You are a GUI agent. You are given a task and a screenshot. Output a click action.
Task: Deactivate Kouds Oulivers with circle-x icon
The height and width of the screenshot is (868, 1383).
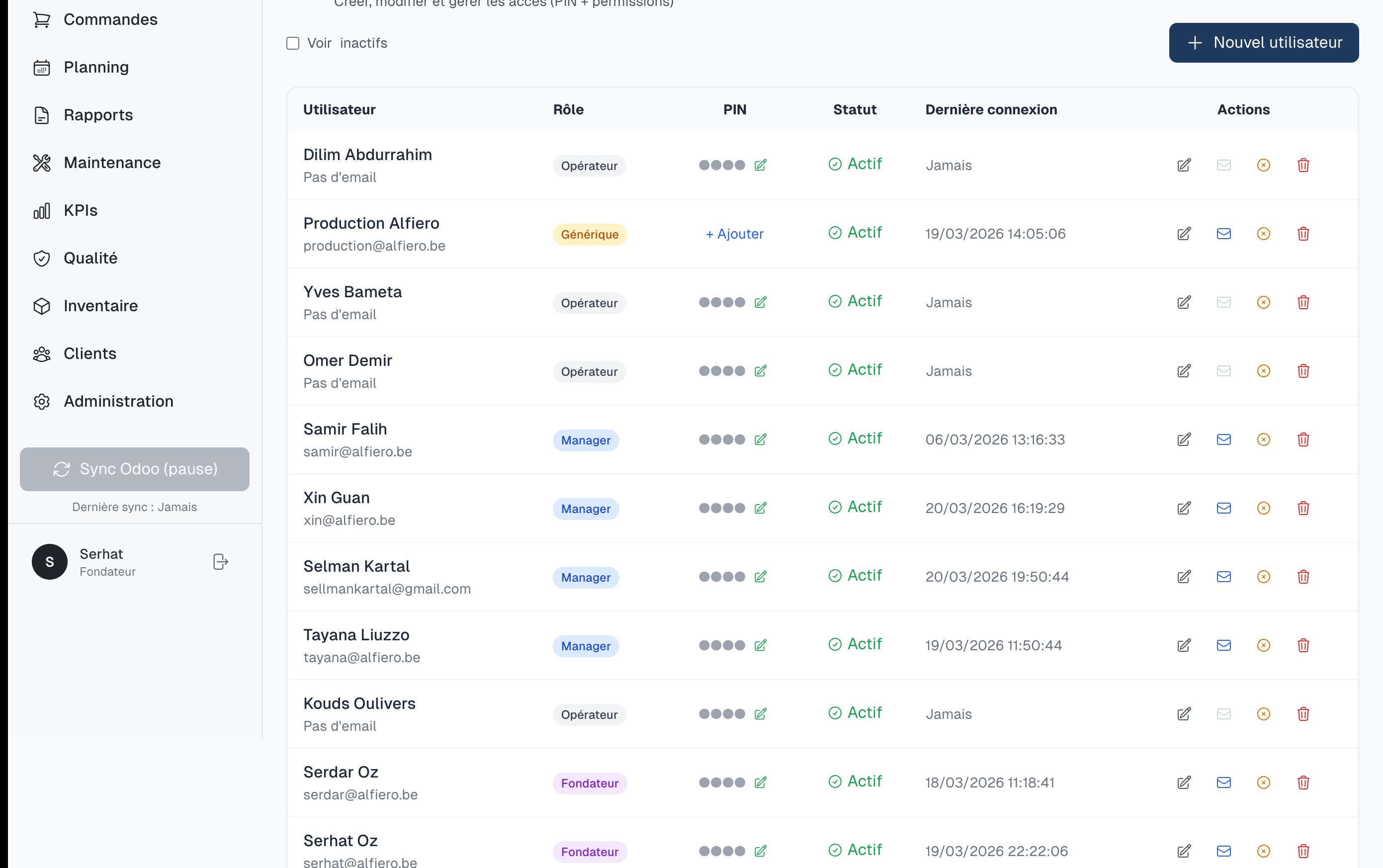click(1263, 714)
